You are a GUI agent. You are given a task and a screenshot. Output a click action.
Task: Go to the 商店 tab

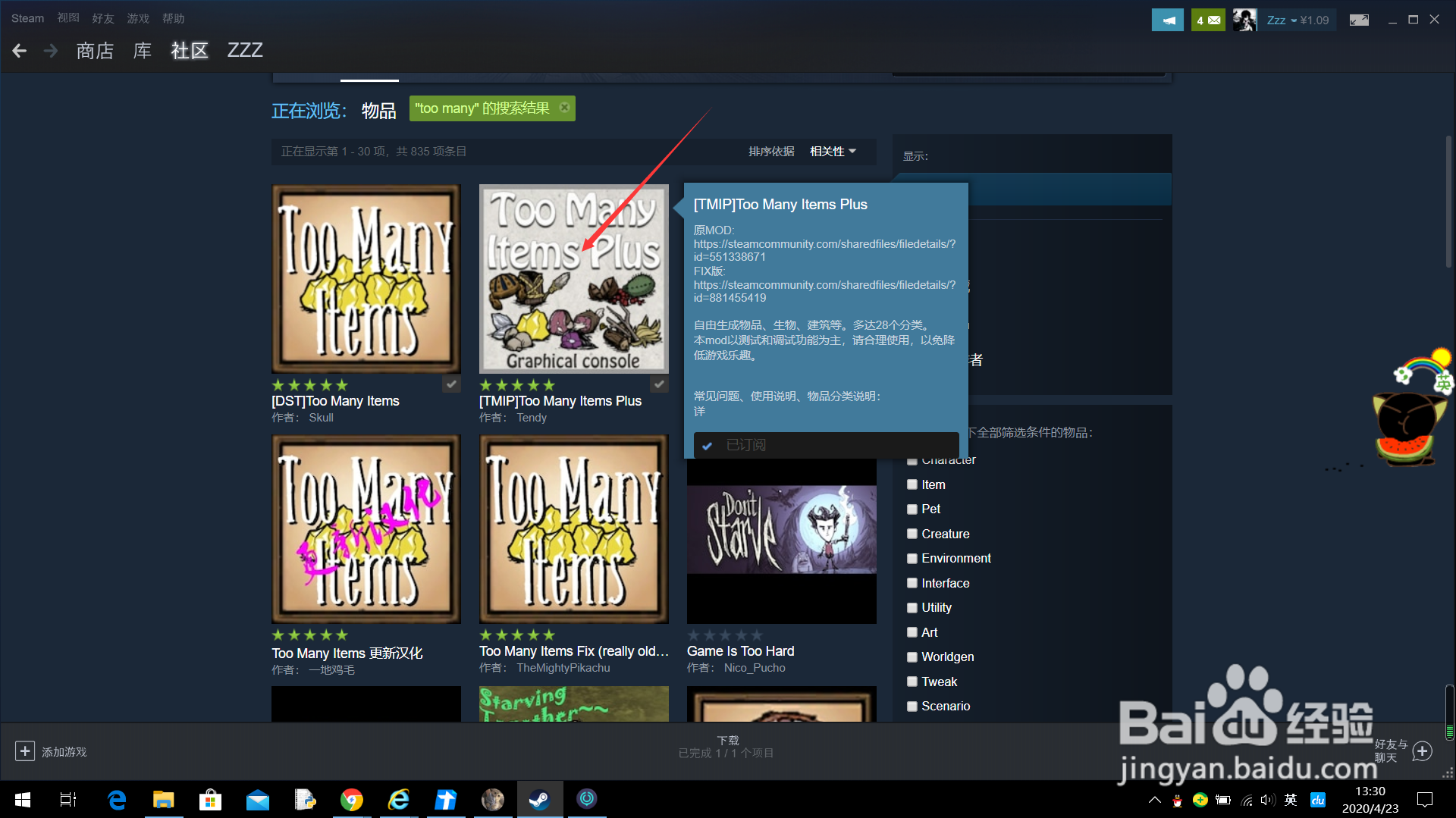point(95,51)
